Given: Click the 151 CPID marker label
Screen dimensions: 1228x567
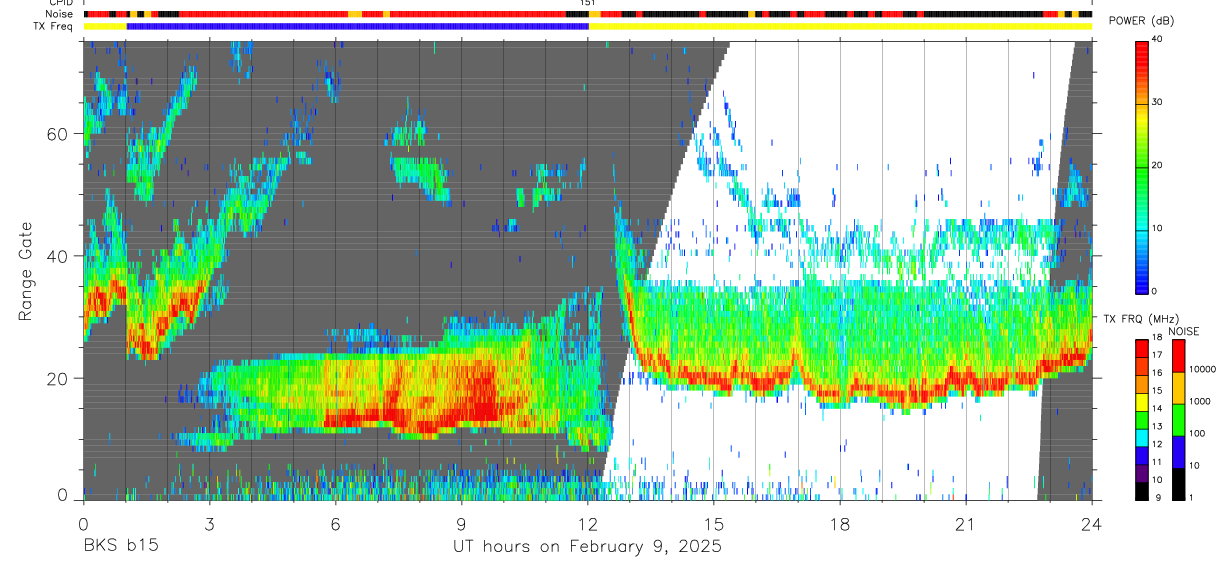Looking at the screenshot, I should coord(588,4).
